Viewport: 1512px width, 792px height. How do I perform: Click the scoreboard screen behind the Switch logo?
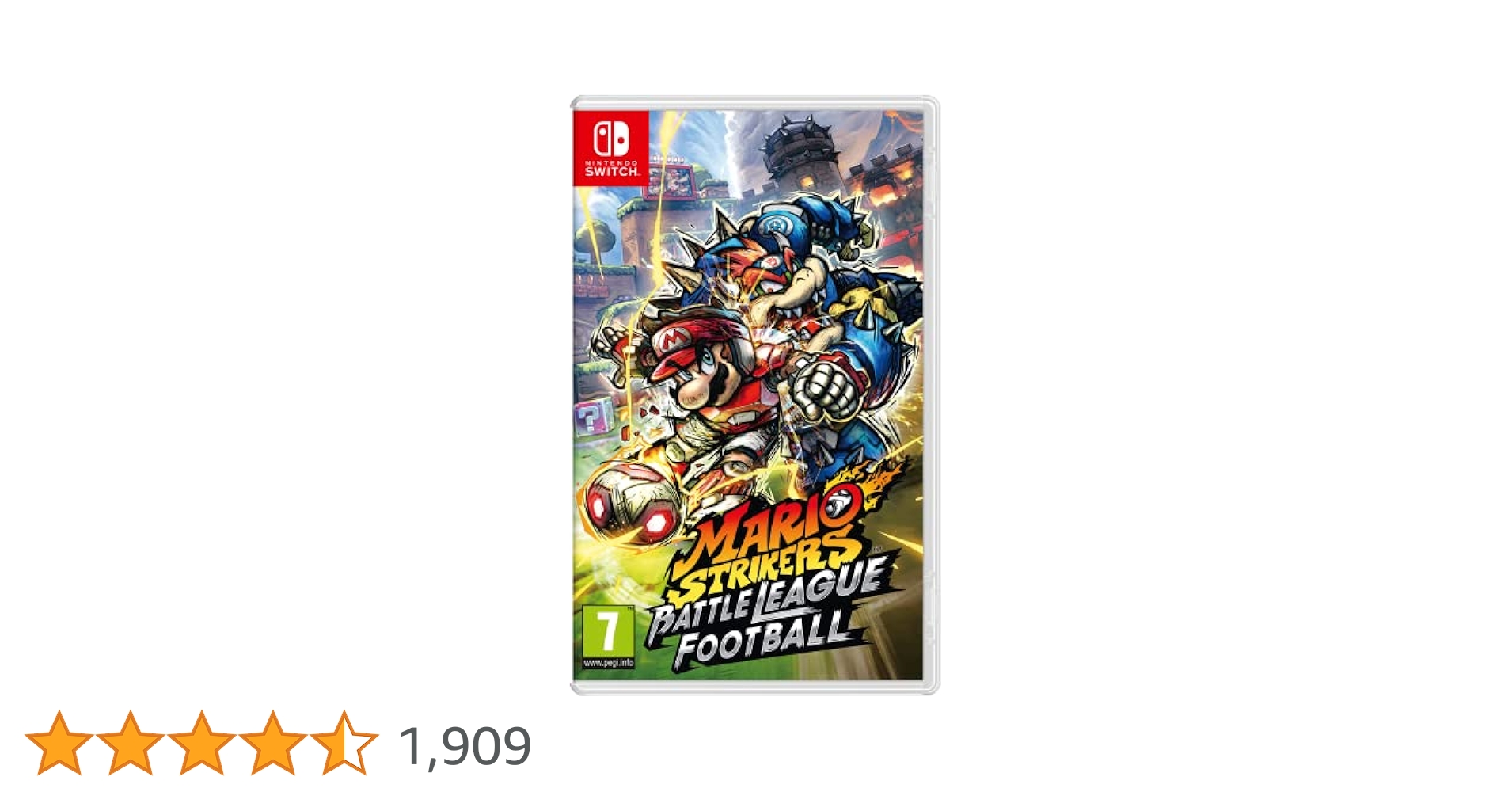[671, 181]
